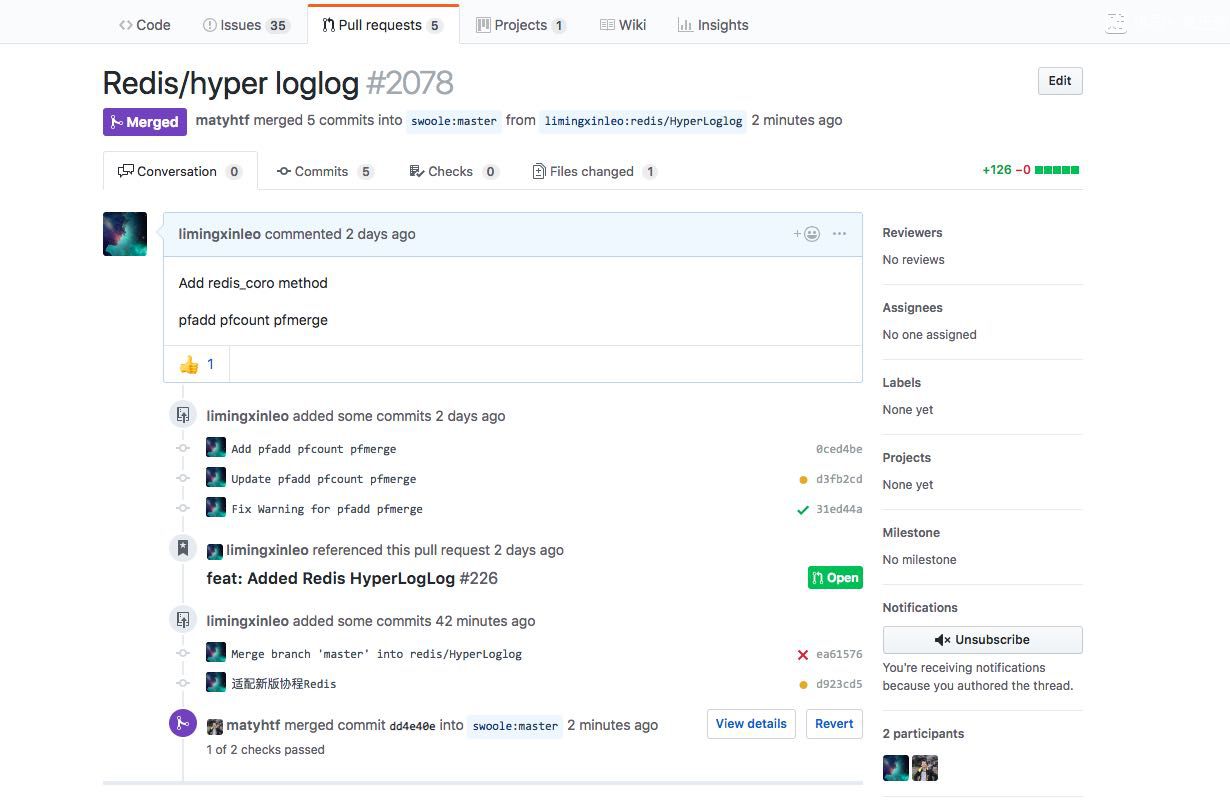Select '1 of 2 checks passed' text

[266, 750]
